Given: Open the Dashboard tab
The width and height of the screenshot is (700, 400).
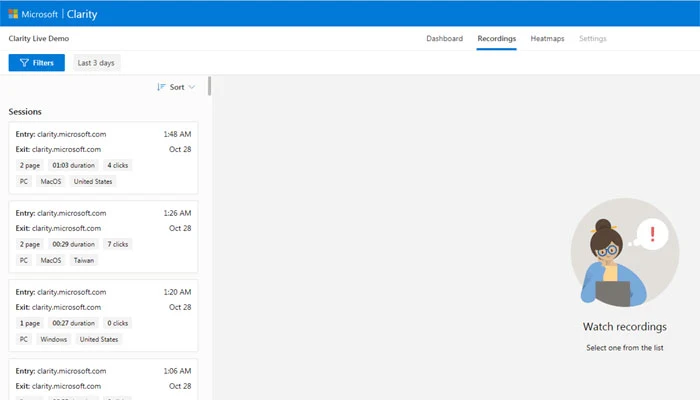Looking at the screenshot, I should pos(444,38).
